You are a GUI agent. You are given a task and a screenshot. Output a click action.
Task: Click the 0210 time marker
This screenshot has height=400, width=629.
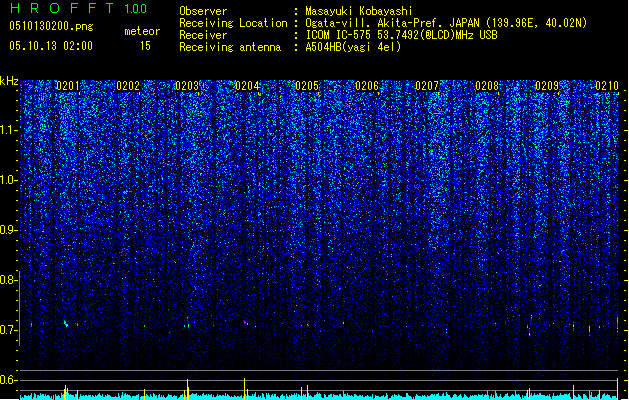click(x=607, y=86)
